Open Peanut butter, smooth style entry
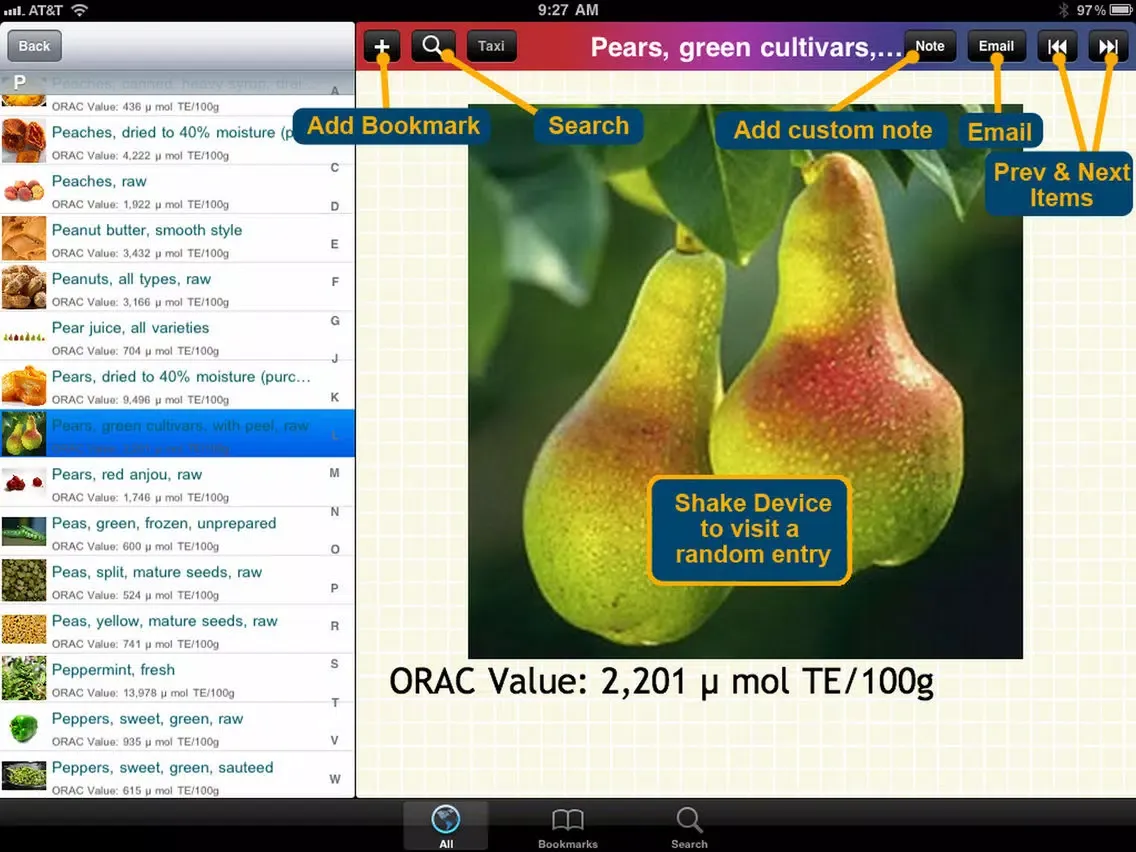Viewport: 1136px width, 852px height. coord(178,239)
